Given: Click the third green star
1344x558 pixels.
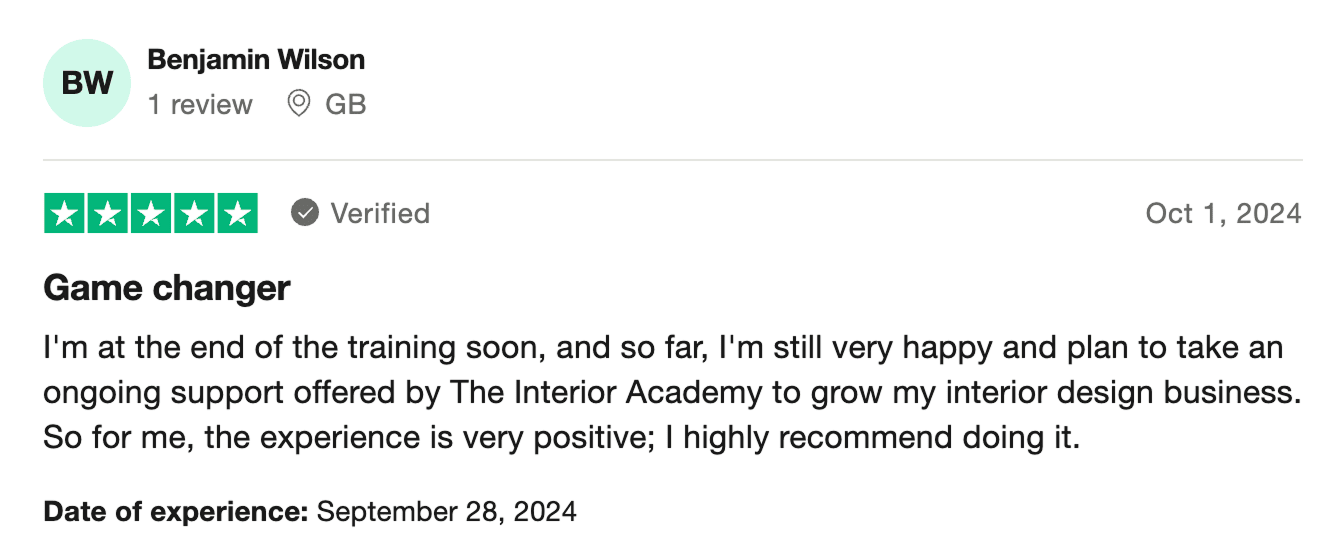Looking at the screenshot, I should tap(151, 214).
